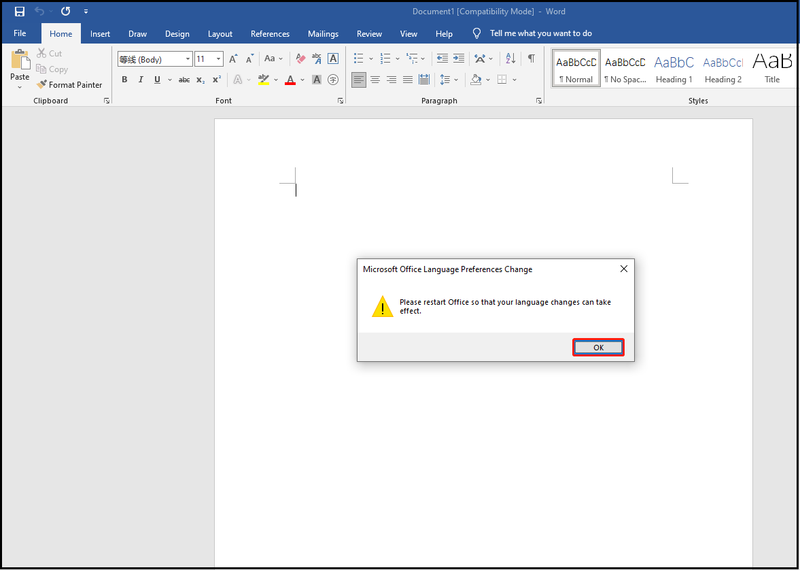Click the Redo/Repeat icon in title bar
Screen dimensions: 800x570
(x=65, y=11)
